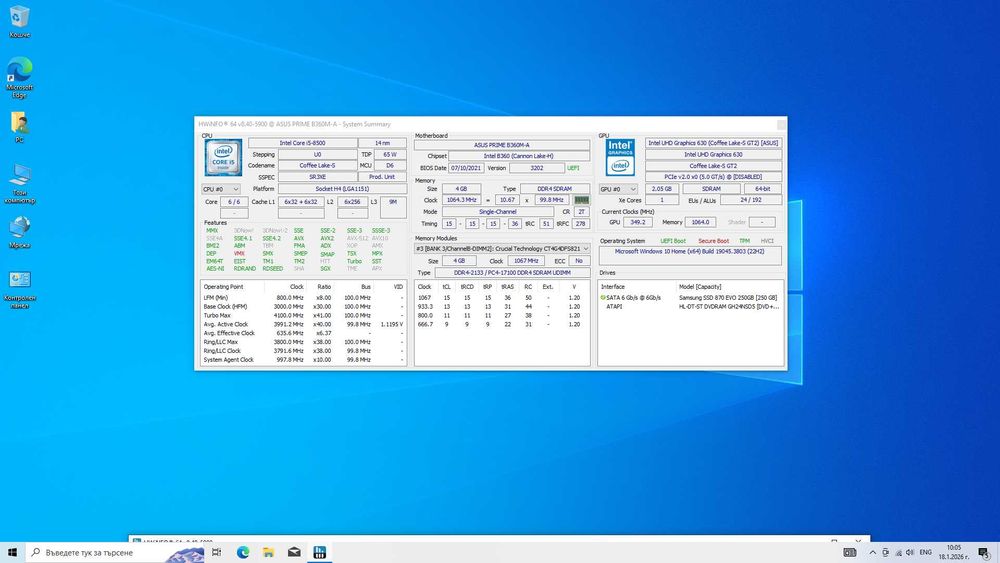Click the HWiNFO taskbar icon
The height and width of the screenshot is (563, 1000).
click(320, 552)
